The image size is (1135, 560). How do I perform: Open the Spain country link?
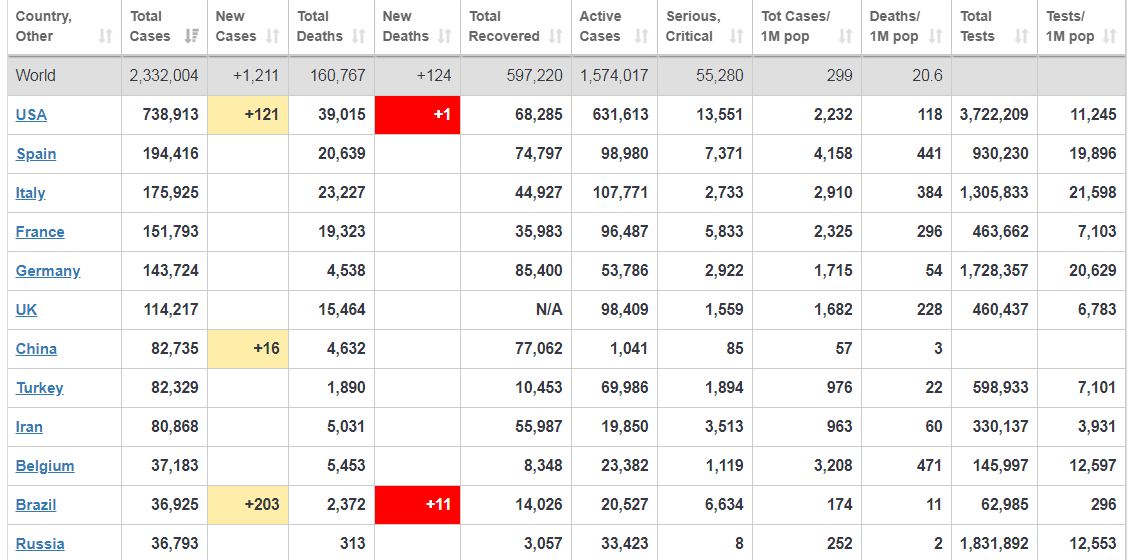[x=36, y=154]
